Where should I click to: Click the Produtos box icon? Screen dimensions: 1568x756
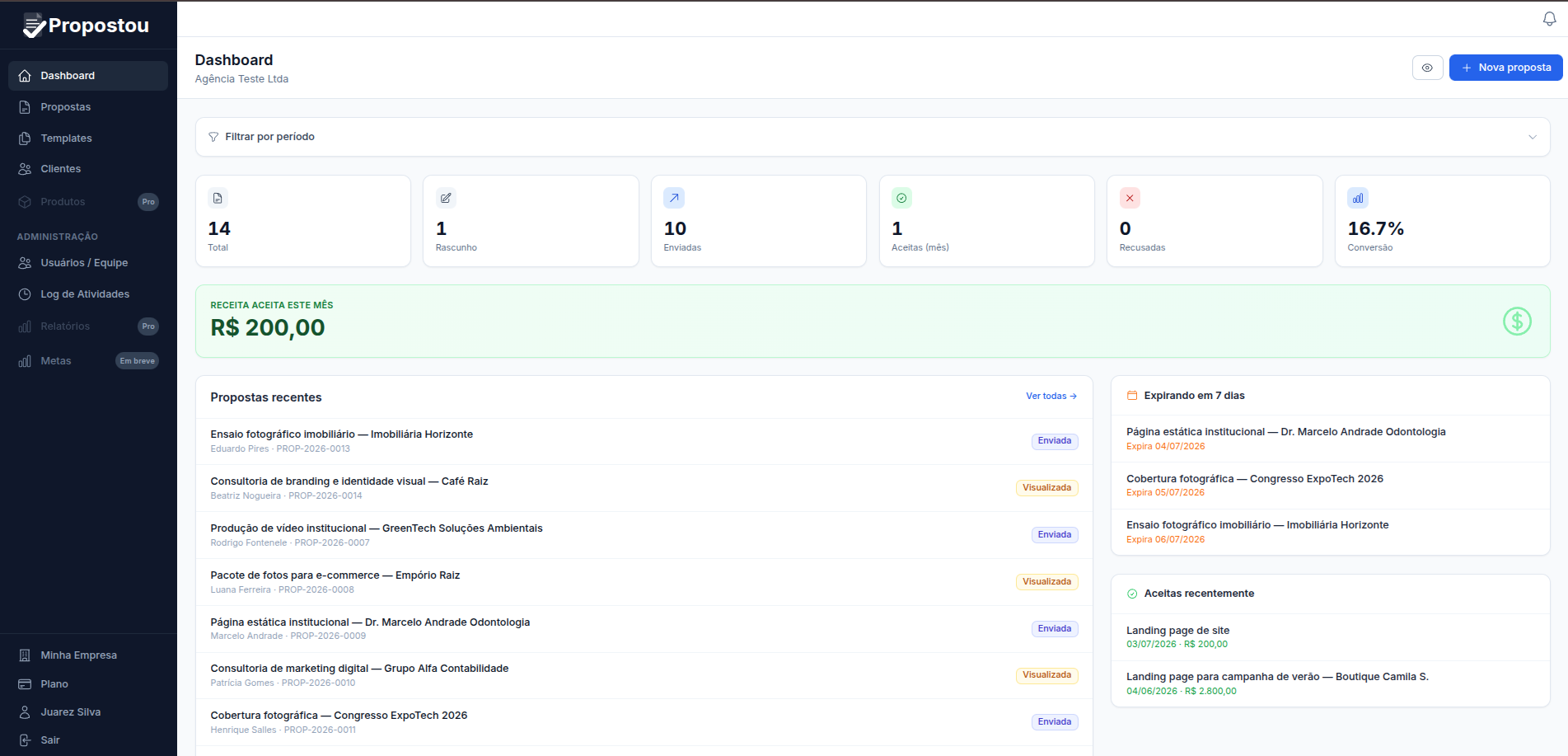coord(25,202)
